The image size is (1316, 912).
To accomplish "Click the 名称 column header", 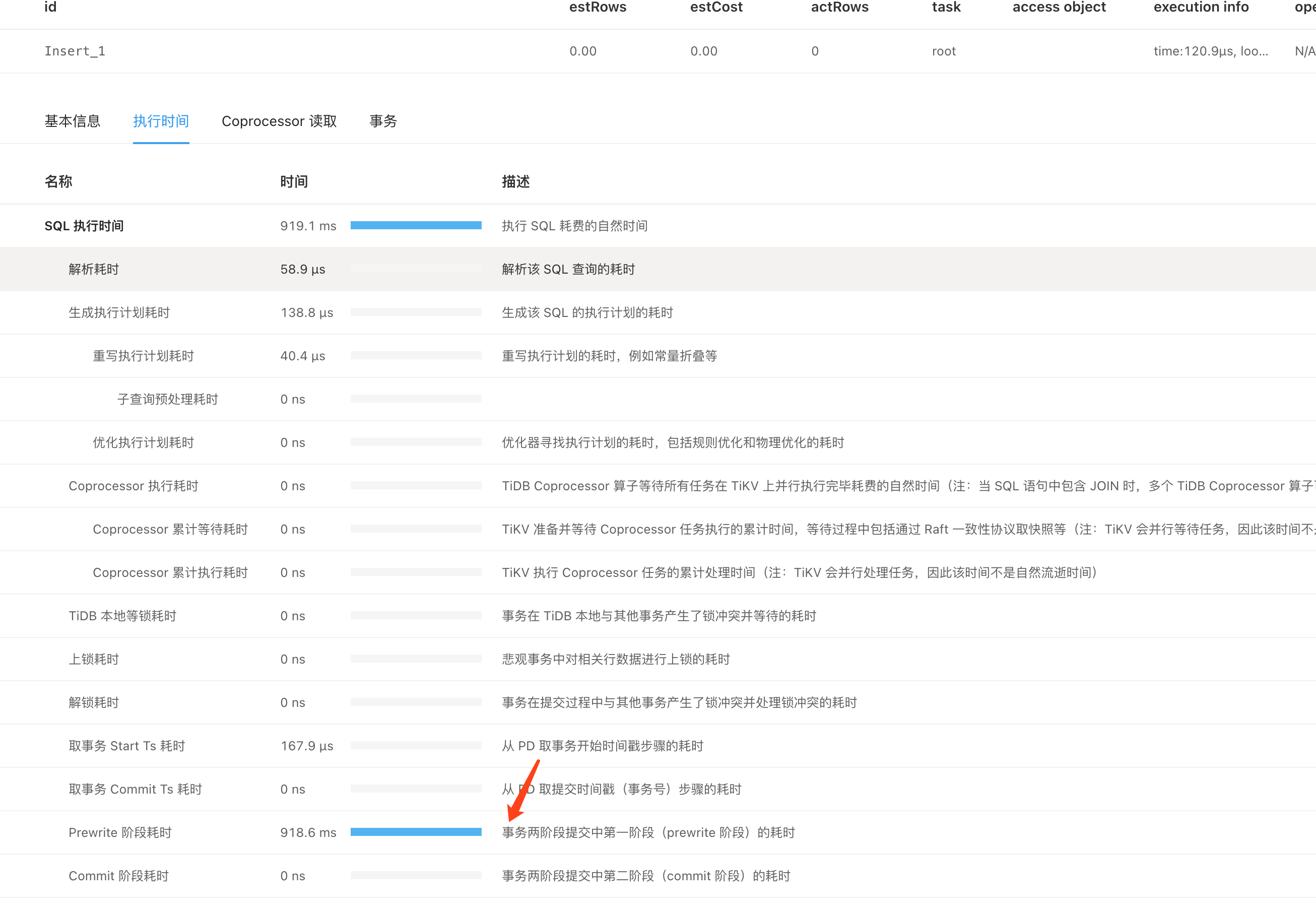I will pos(58,182).
